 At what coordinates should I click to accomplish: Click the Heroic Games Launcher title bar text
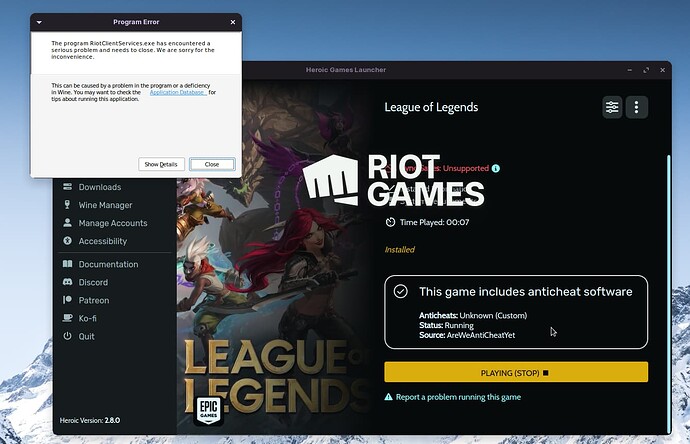point(346,70)
